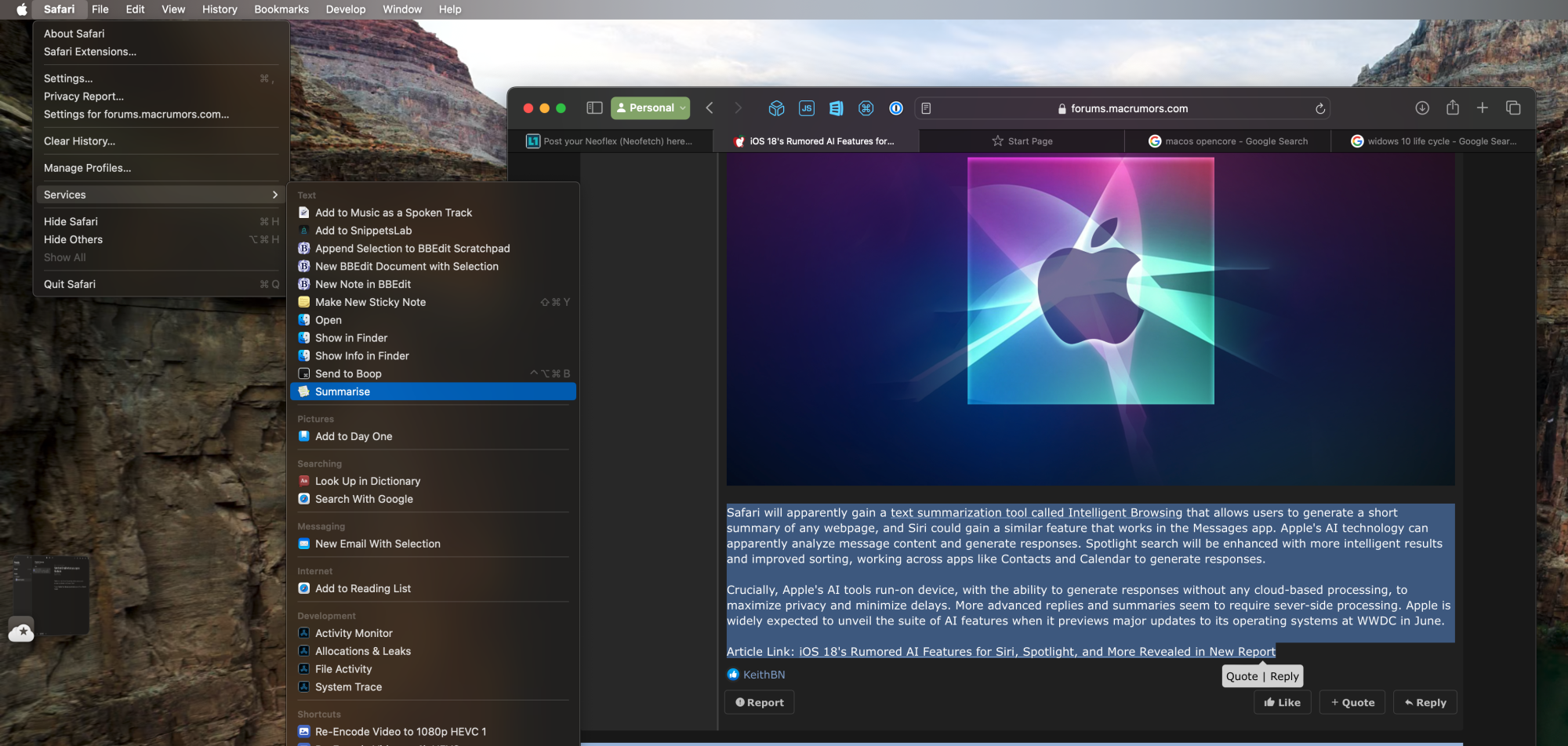Choose Send to Boop
The width and height of the screenshot is (1568, 746).
(x=434, y=374)
